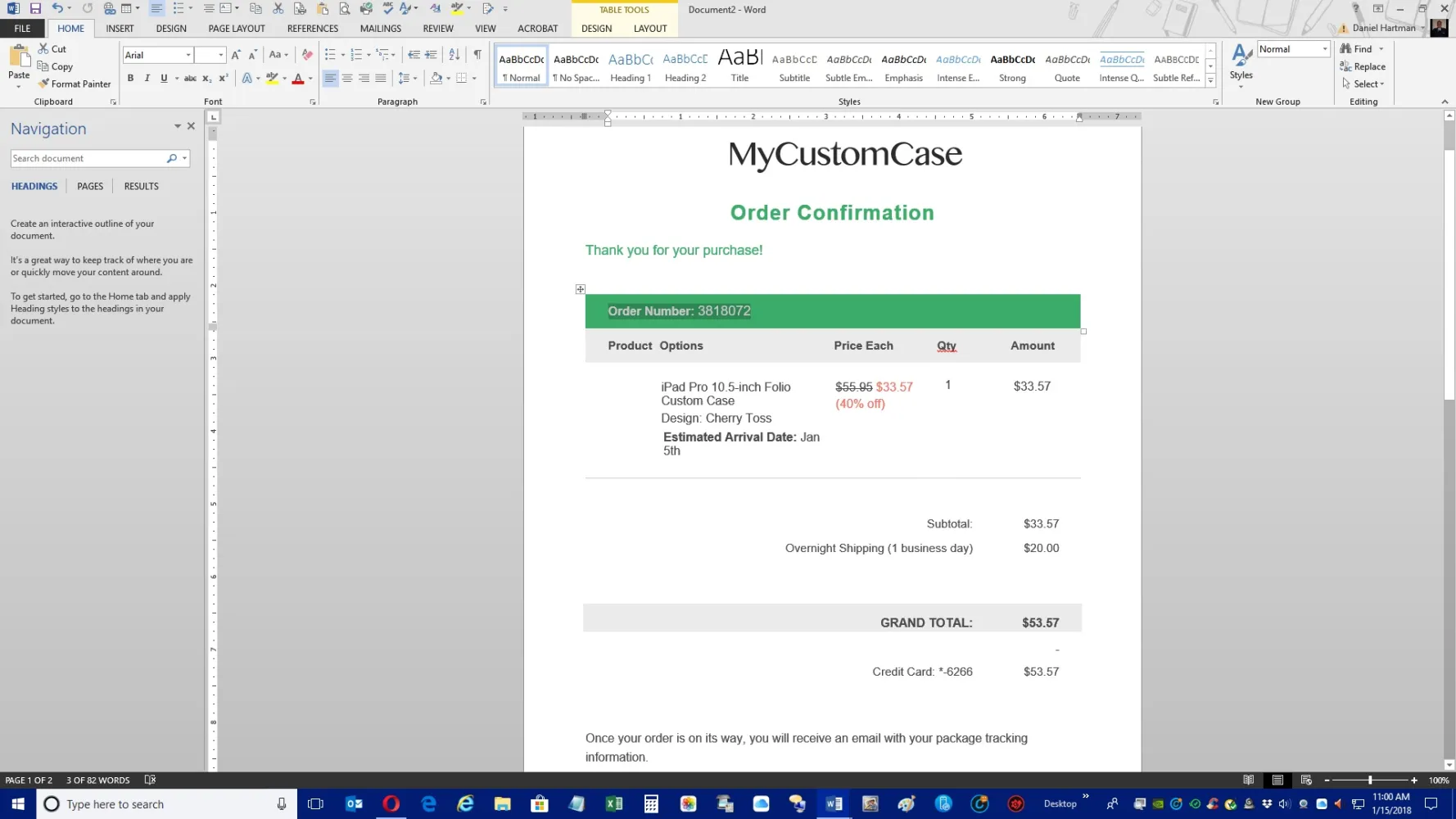Switch to the PAGES navigation tab

click(90, 186)
